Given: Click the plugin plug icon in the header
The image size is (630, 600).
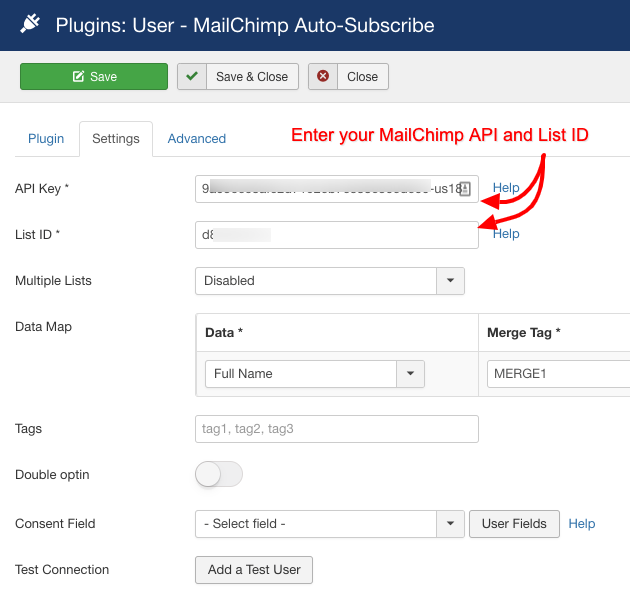Looking at the screenshot, I should 30,24.
